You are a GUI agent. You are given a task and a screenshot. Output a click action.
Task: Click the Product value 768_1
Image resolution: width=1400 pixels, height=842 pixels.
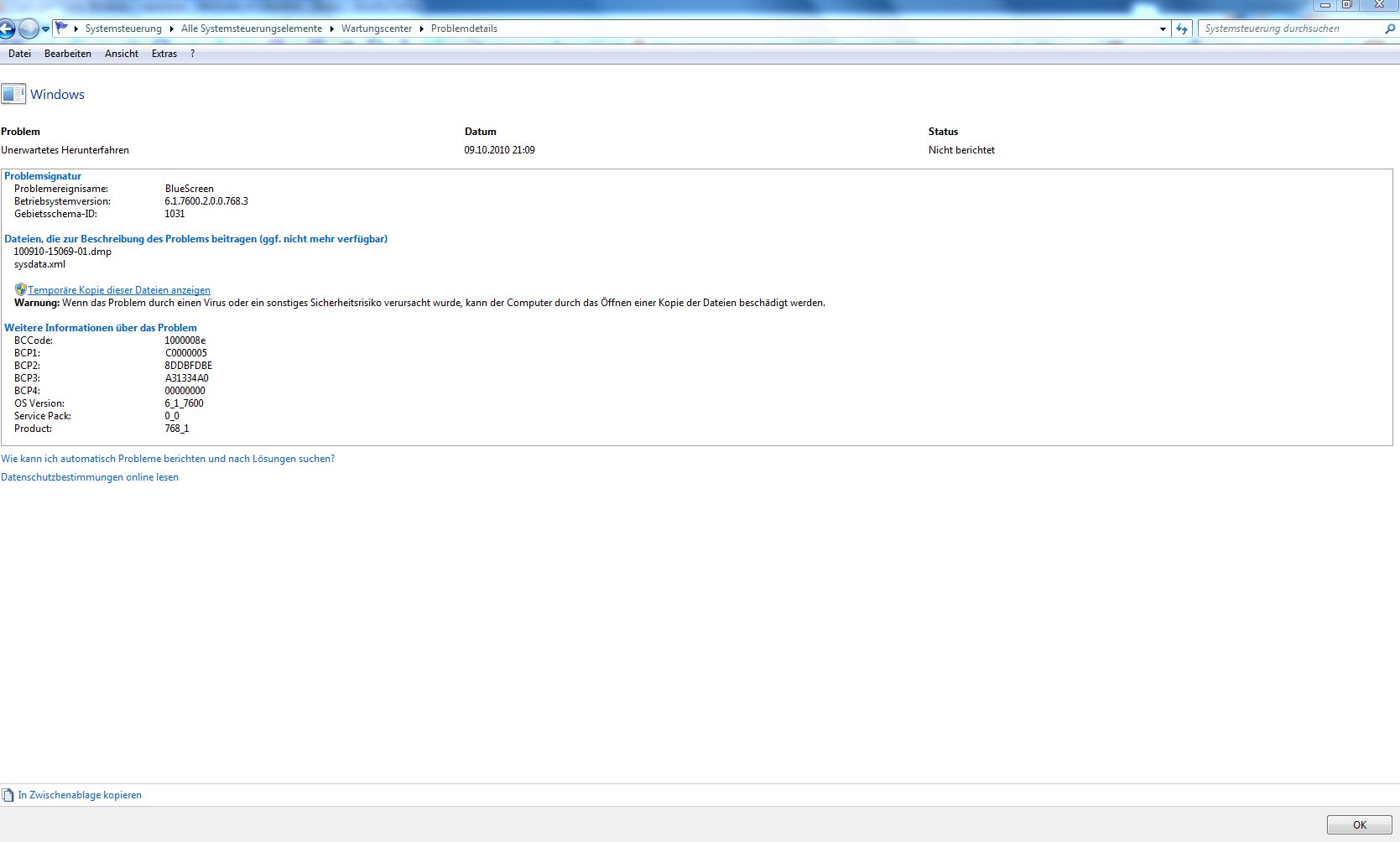[x=177, y=429]
